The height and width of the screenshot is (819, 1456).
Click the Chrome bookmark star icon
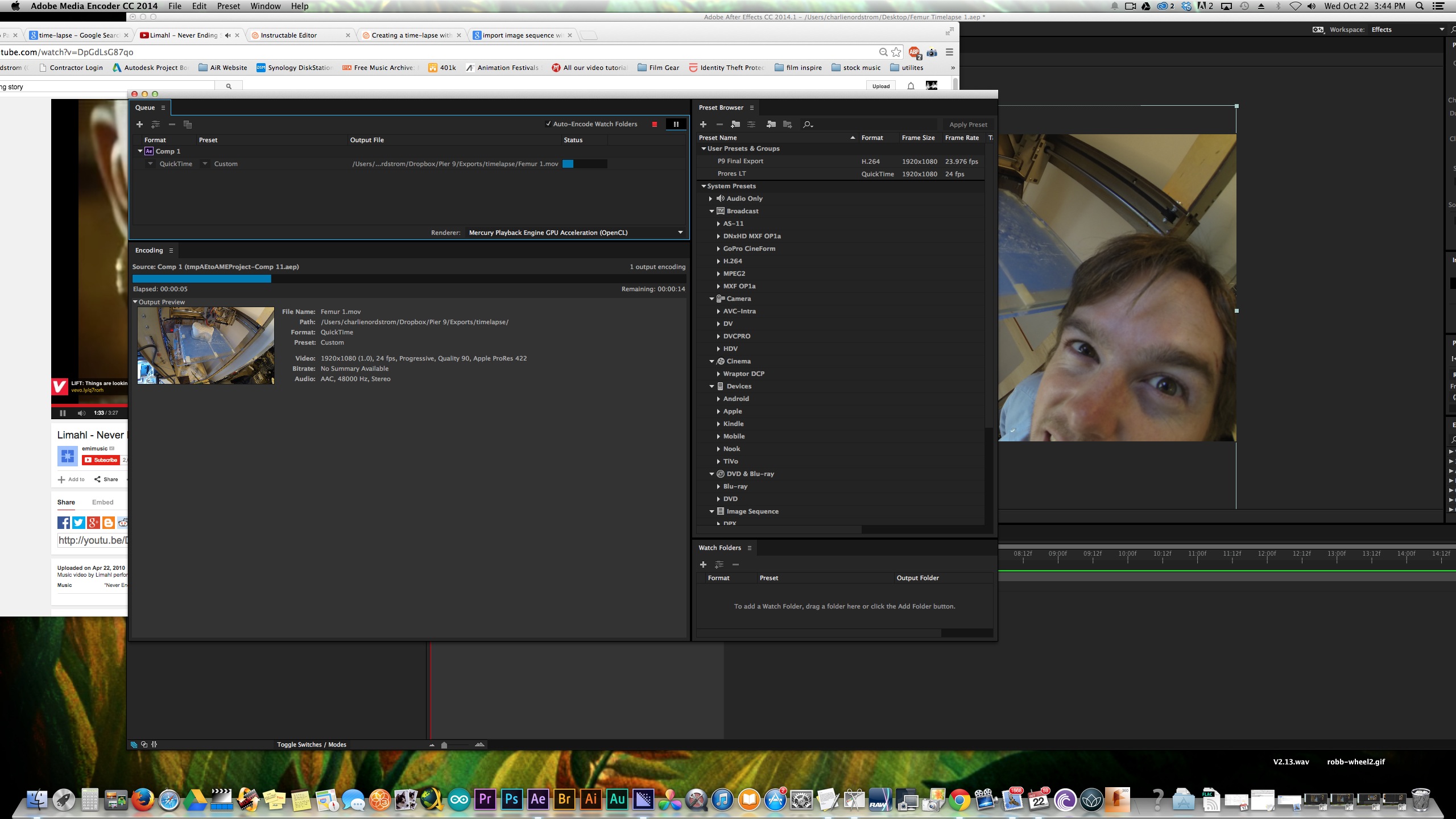[x=896, y=52]
